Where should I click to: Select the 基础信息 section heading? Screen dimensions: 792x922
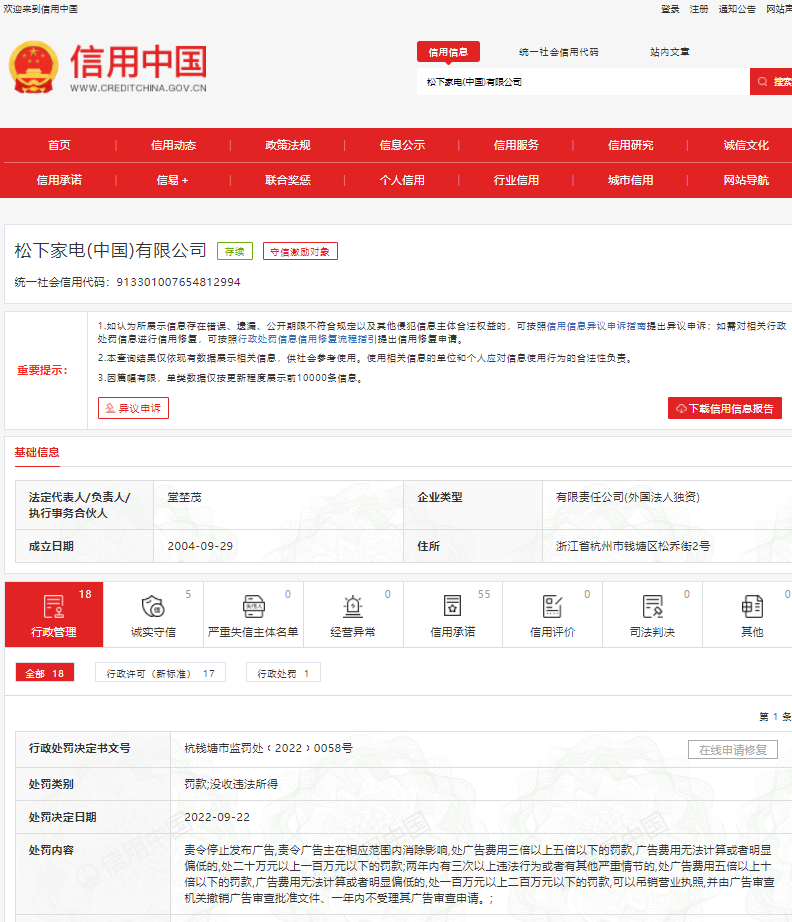[x=37, y=452]
